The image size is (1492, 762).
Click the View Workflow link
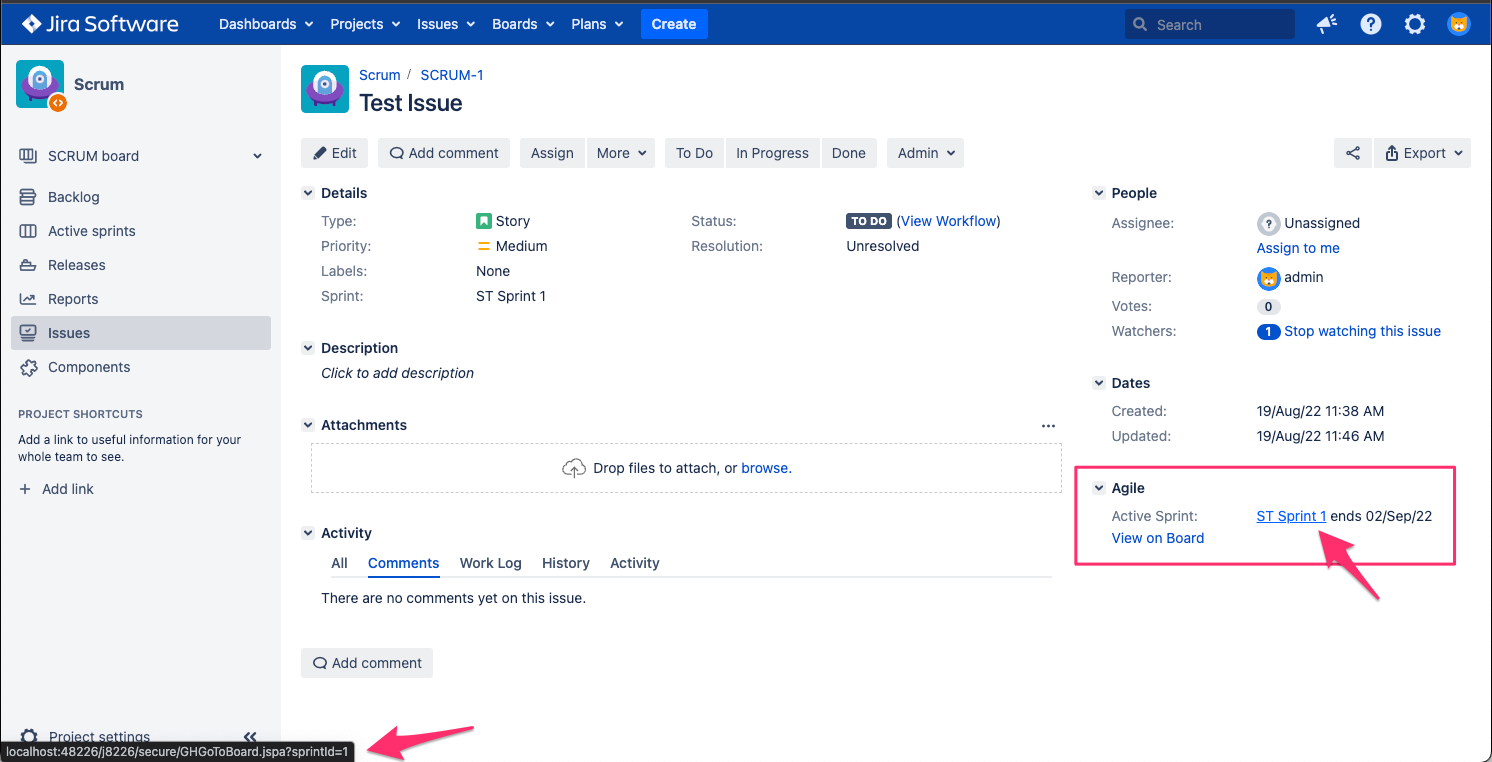tap(948, 221)
